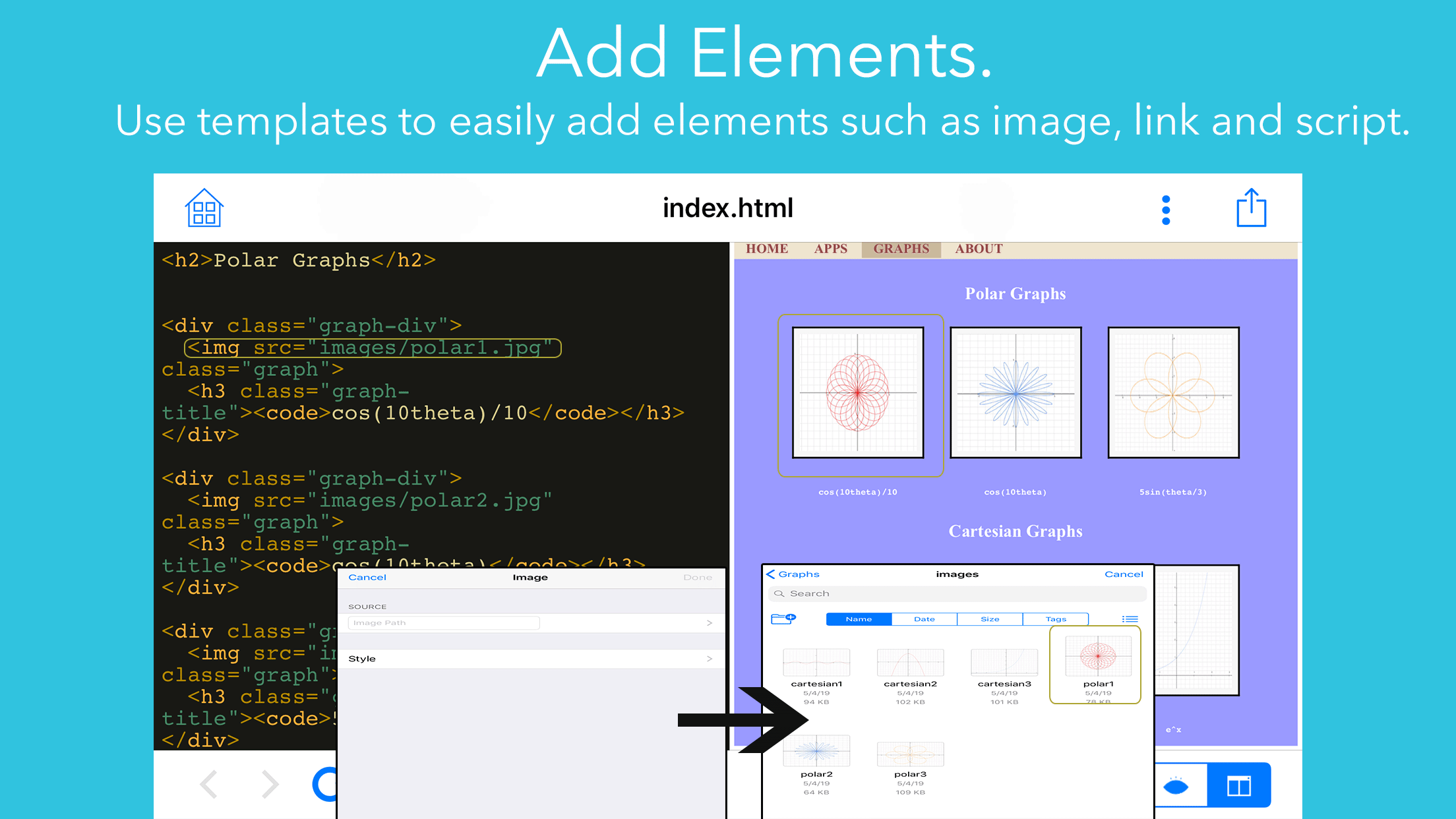Cancel the images file picker

click(1124, 574)
